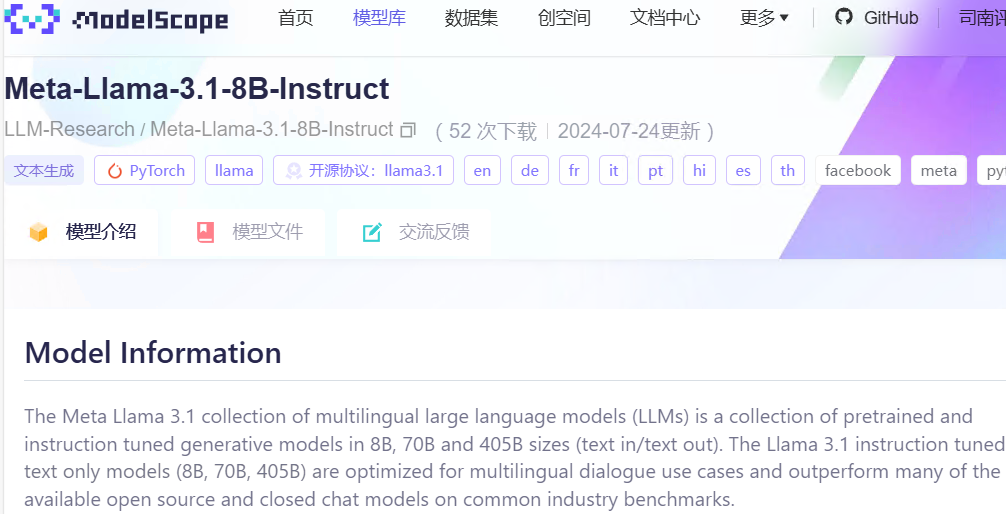1006x514 pixels.
Task: Click the facebook tag
Action: coord(858,171)
